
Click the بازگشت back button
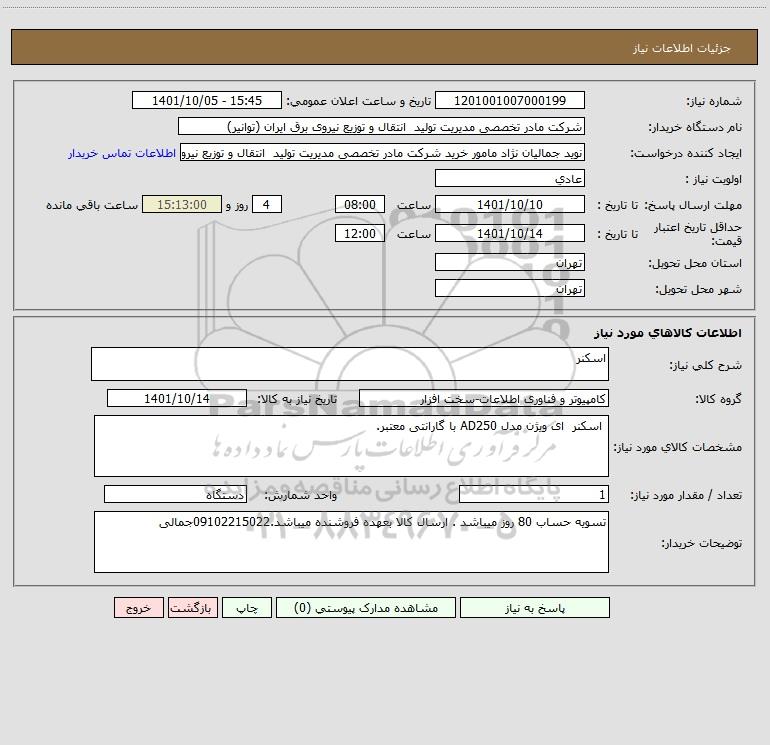click(192, 607)
